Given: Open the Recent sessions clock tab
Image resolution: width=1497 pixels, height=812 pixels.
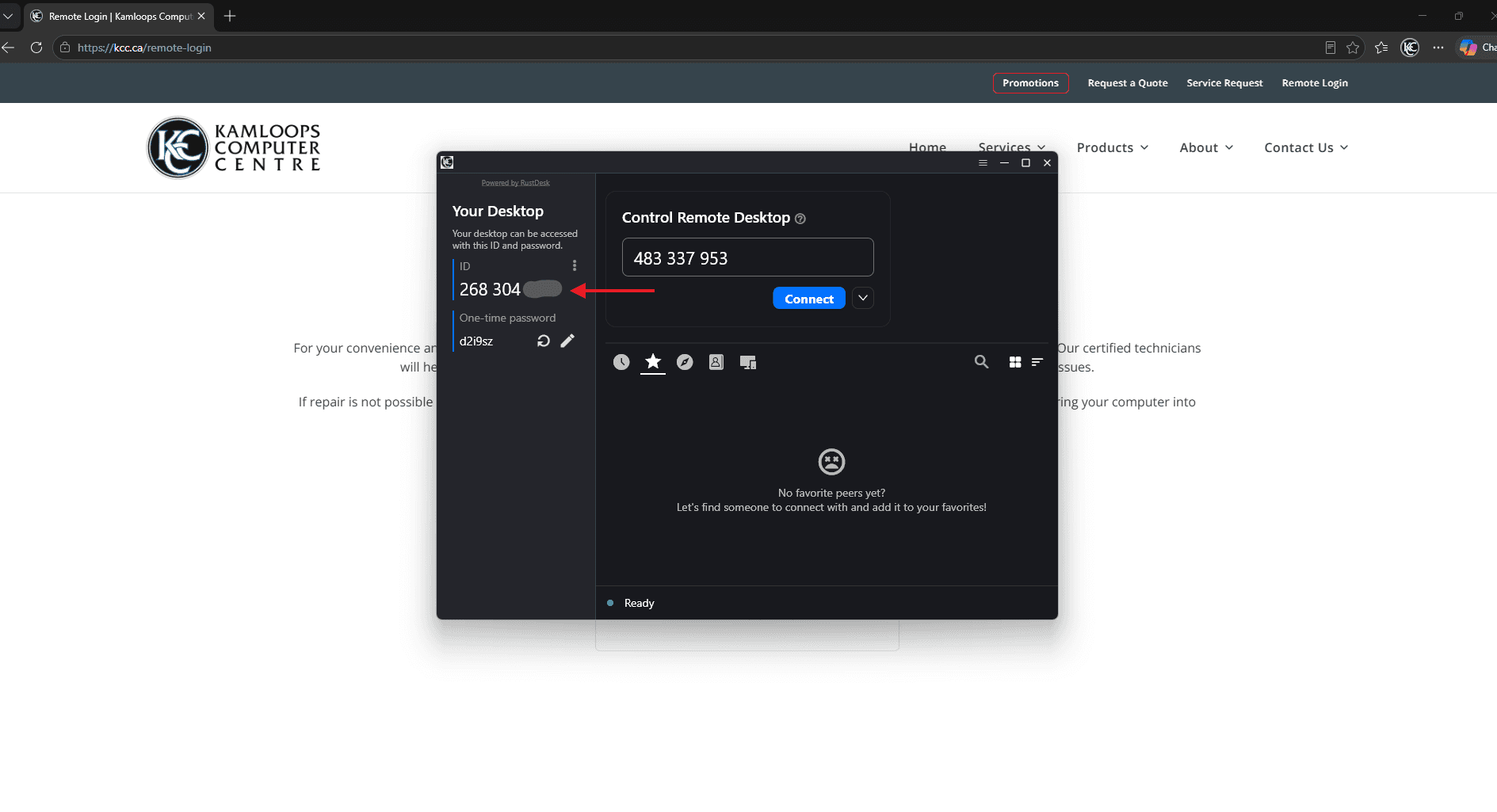Looking at the screenshot, I should point(621,362).
